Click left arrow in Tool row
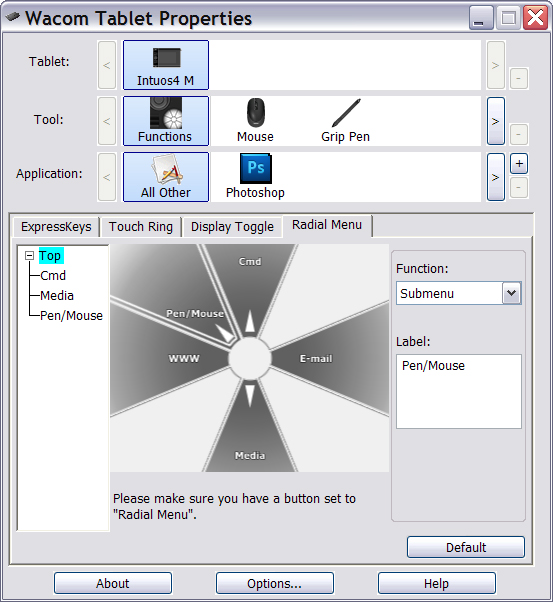This screenshot has width=553, height=602. point(107,121)
